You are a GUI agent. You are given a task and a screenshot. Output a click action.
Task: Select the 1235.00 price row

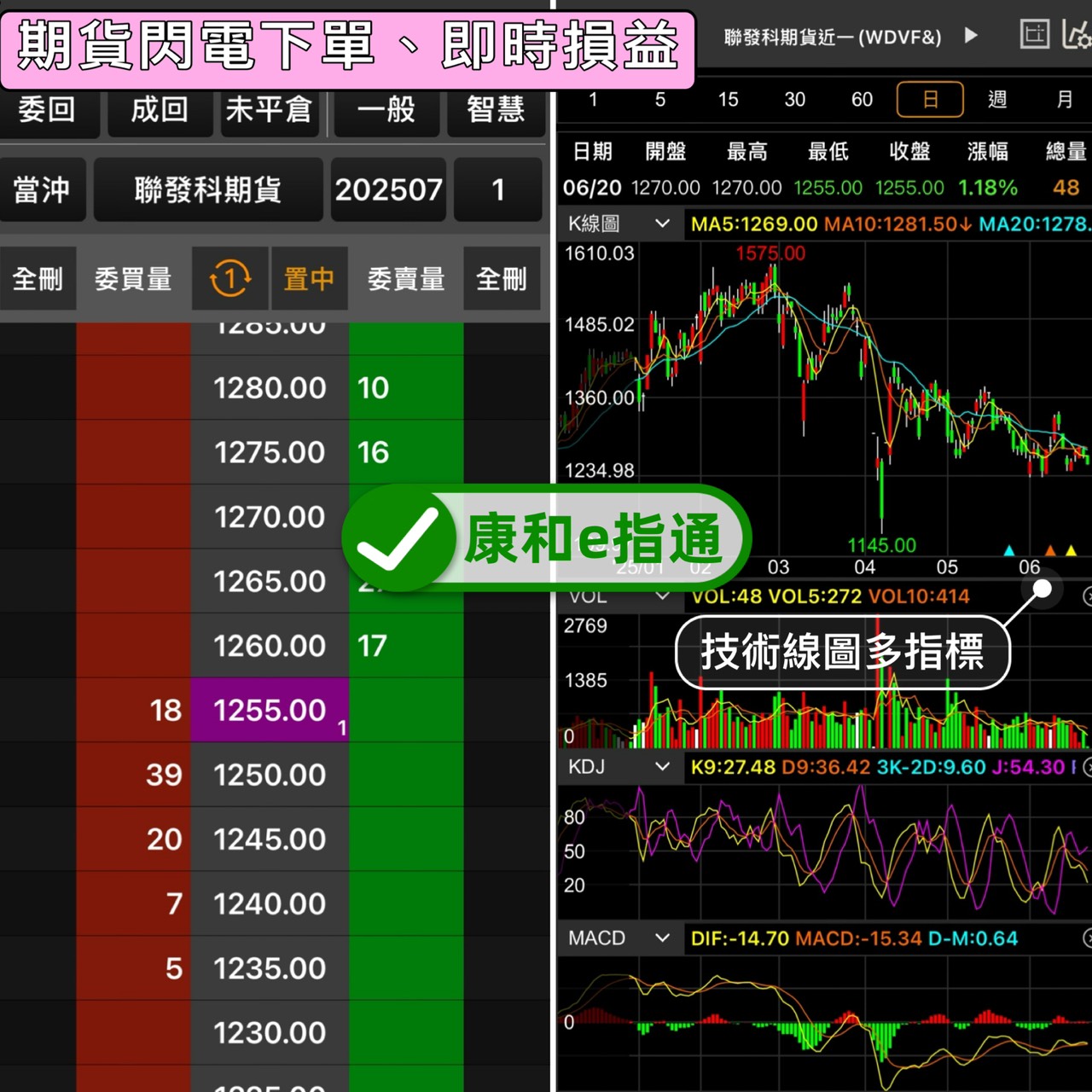coord(270,969)
